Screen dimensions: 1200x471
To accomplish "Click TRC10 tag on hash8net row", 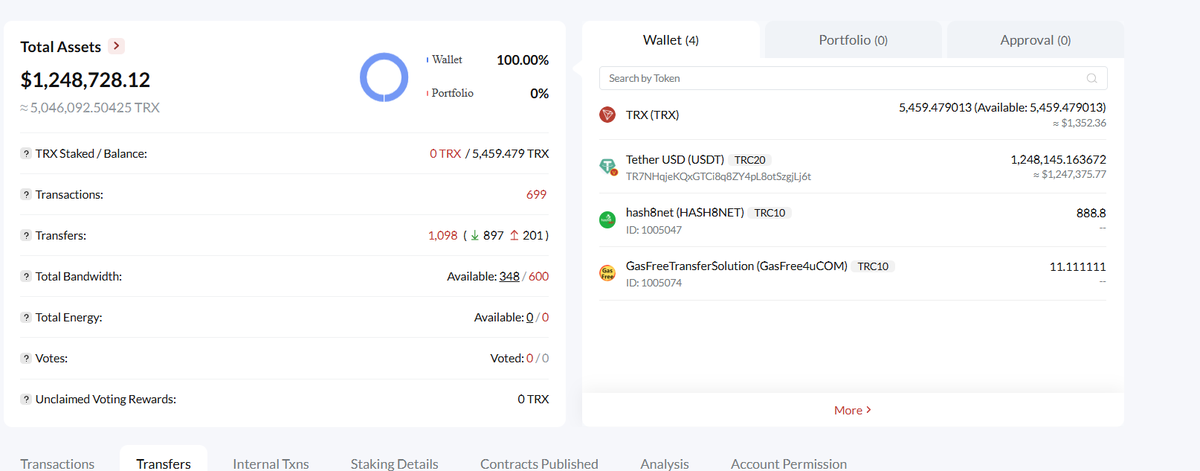I will coord(771,212).
